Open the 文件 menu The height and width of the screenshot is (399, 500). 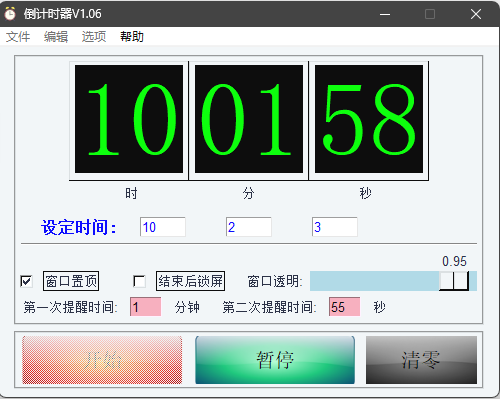[x=18, y=37]
